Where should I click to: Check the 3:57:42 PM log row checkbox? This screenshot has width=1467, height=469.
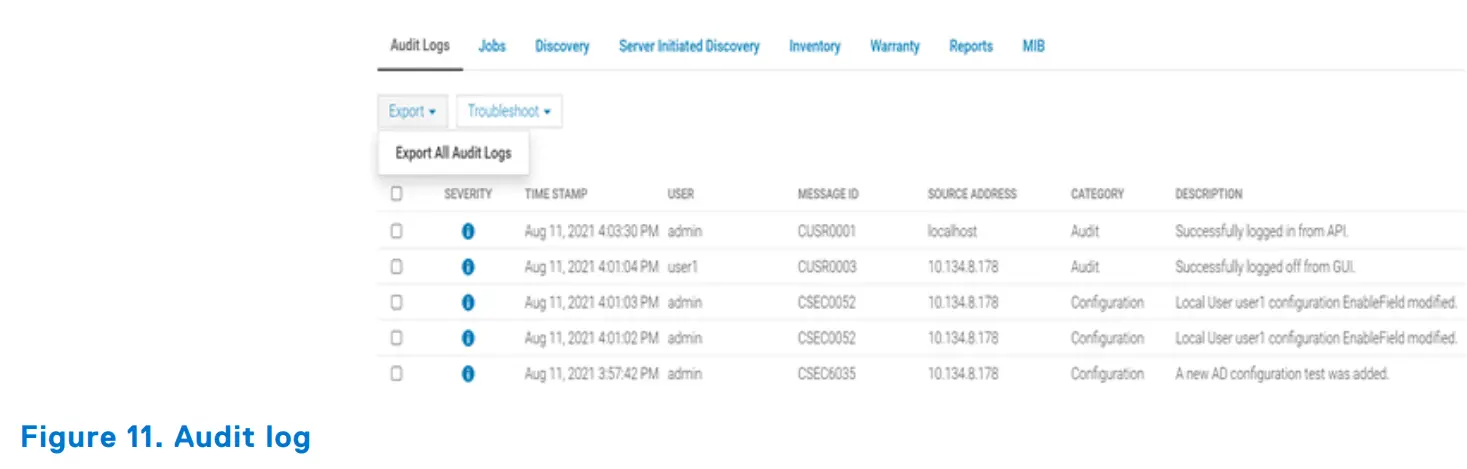396,373
